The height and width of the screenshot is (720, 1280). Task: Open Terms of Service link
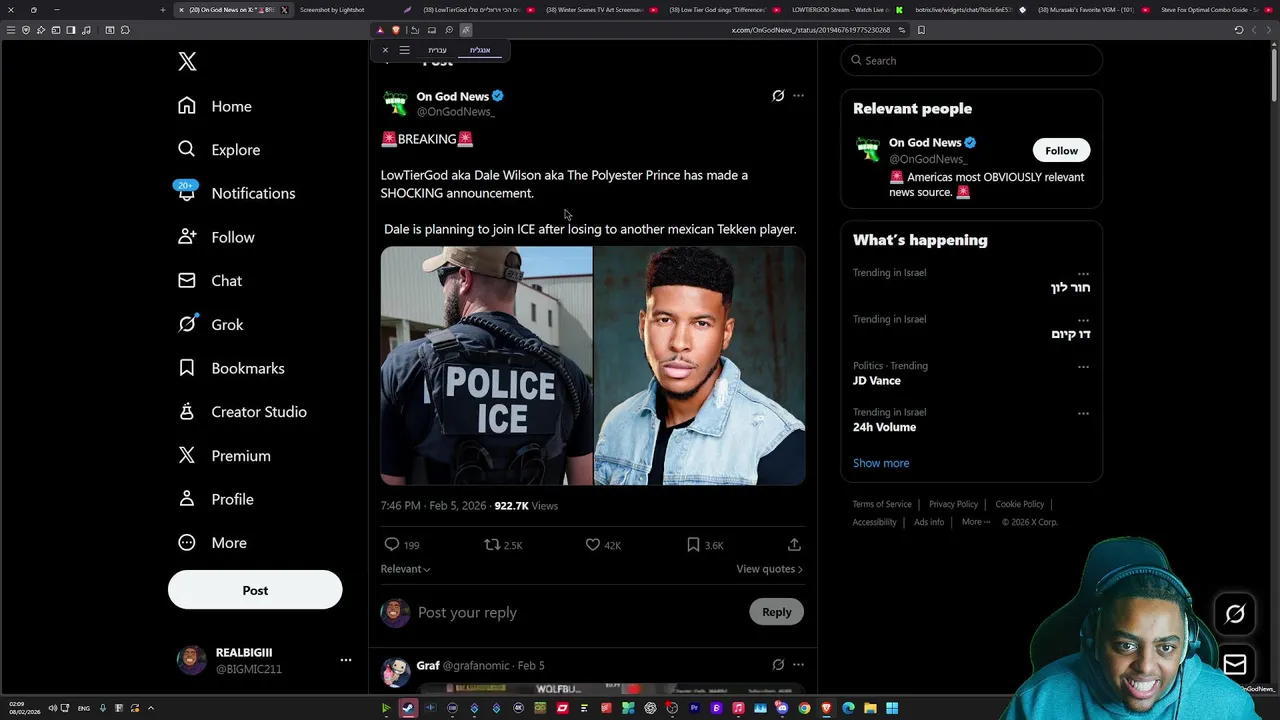coord(882,504)
